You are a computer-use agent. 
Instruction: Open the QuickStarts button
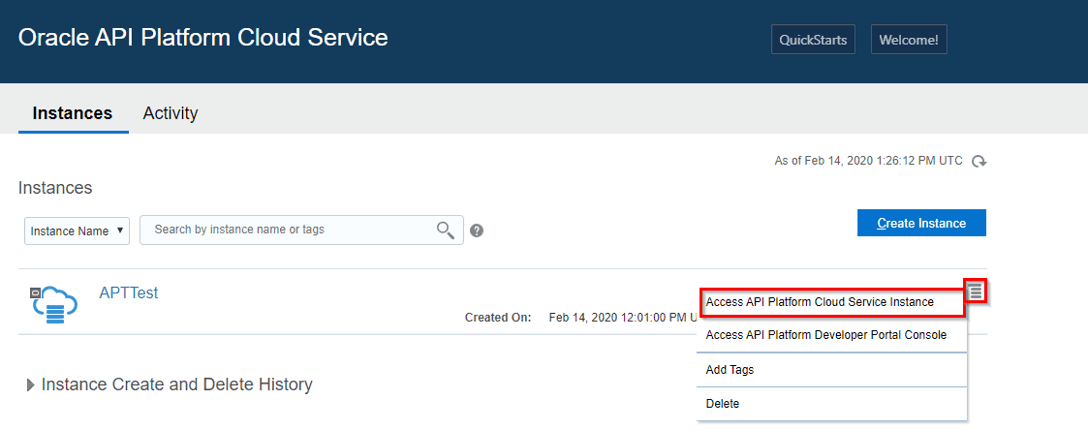click(813, 40)
